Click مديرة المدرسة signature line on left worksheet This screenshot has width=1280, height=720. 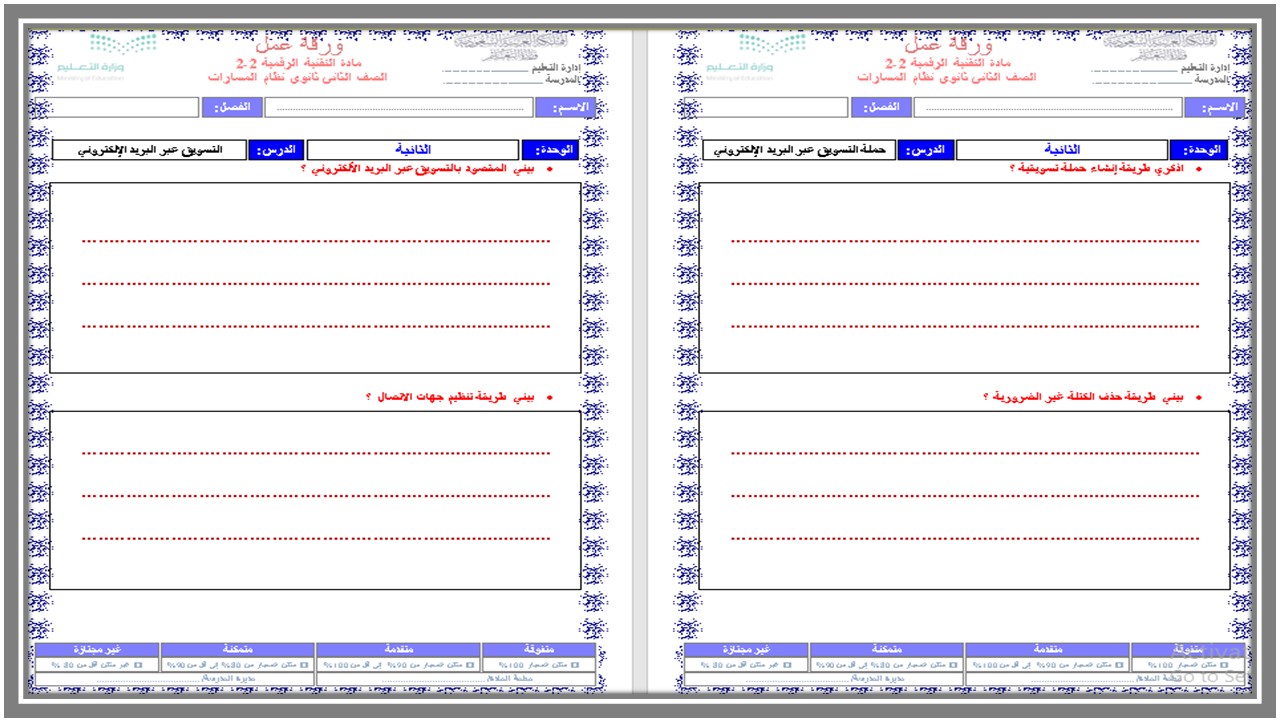pyautogui.click(x=174, y=679)
